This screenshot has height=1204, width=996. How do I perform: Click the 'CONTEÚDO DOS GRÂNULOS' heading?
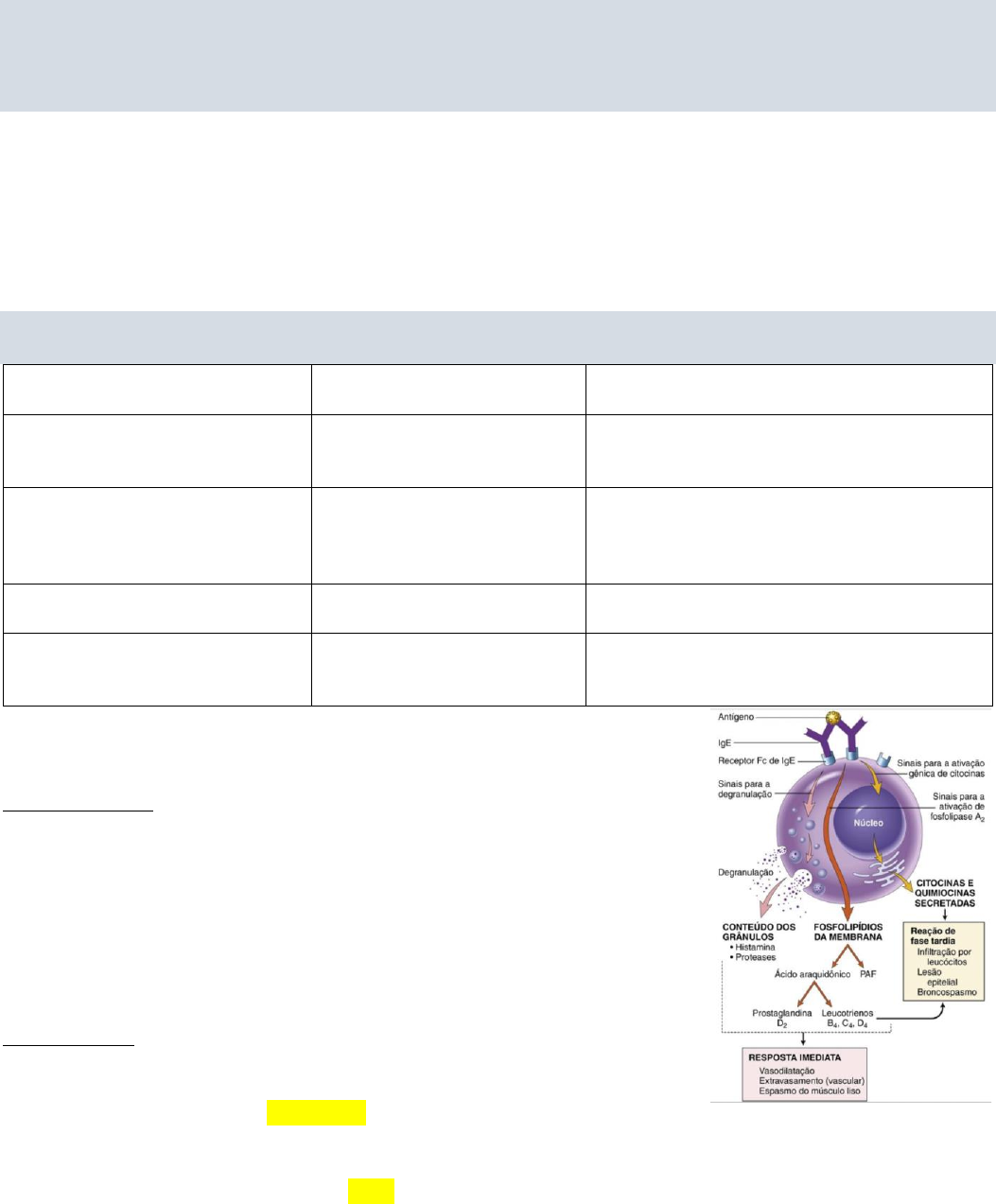[759, 931]
